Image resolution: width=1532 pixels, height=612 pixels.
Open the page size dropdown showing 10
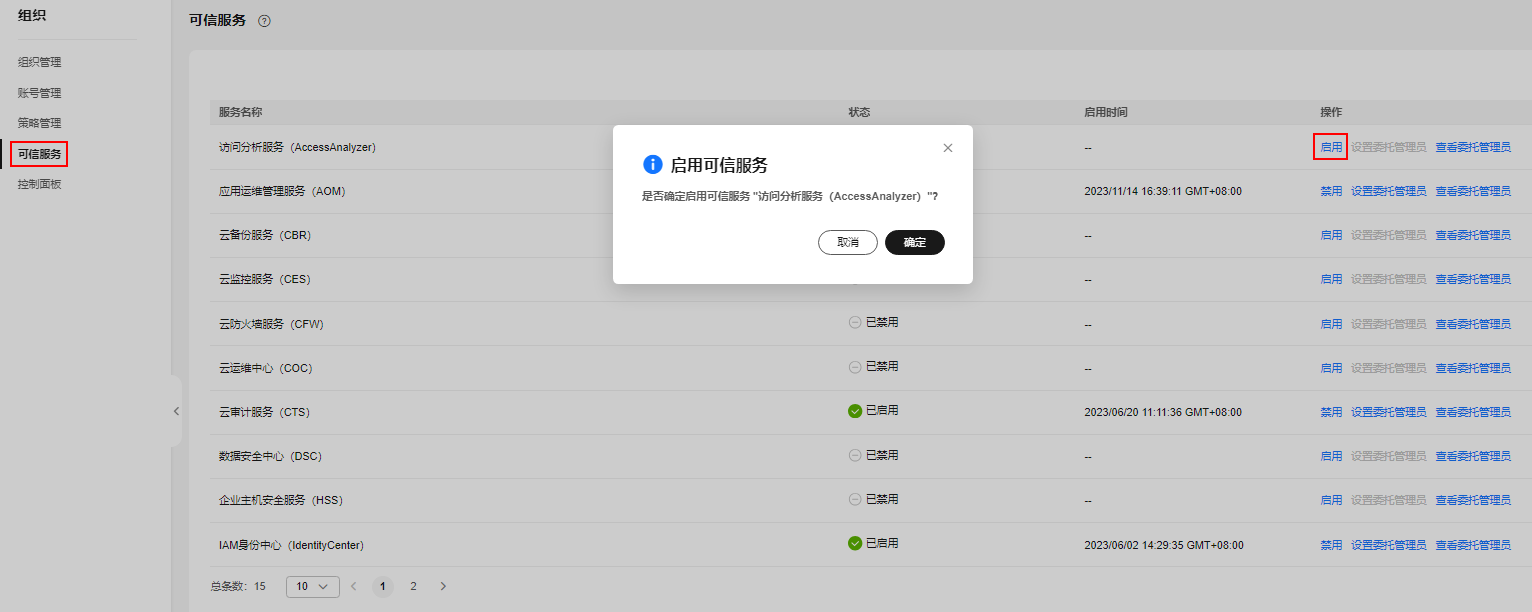[312, 586]
